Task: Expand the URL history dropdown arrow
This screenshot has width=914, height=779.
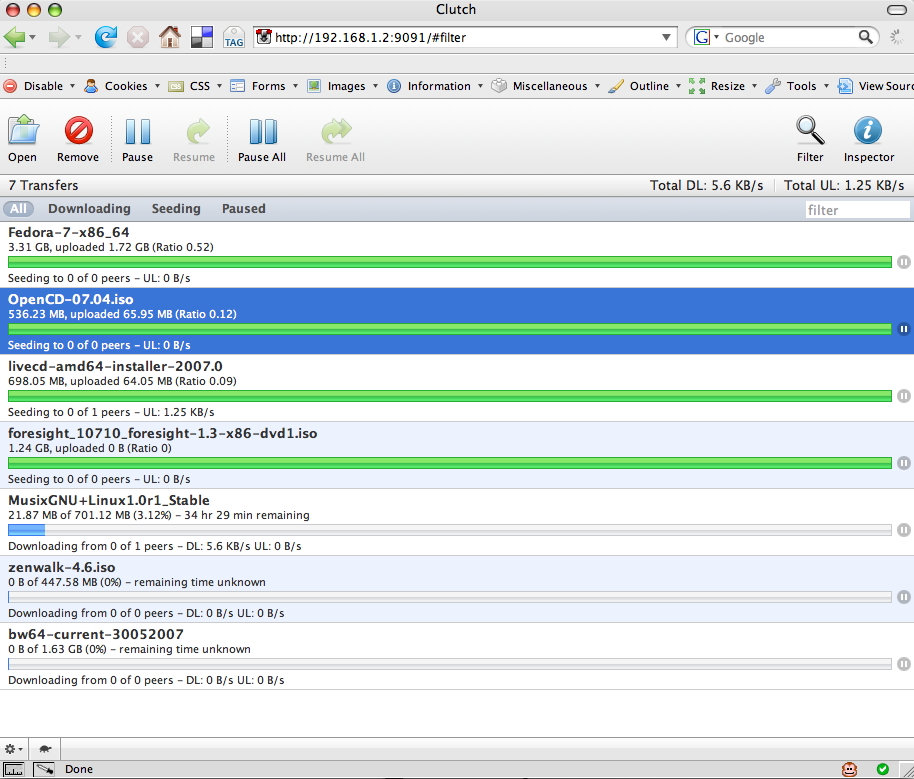Action: tap(666, 37)
